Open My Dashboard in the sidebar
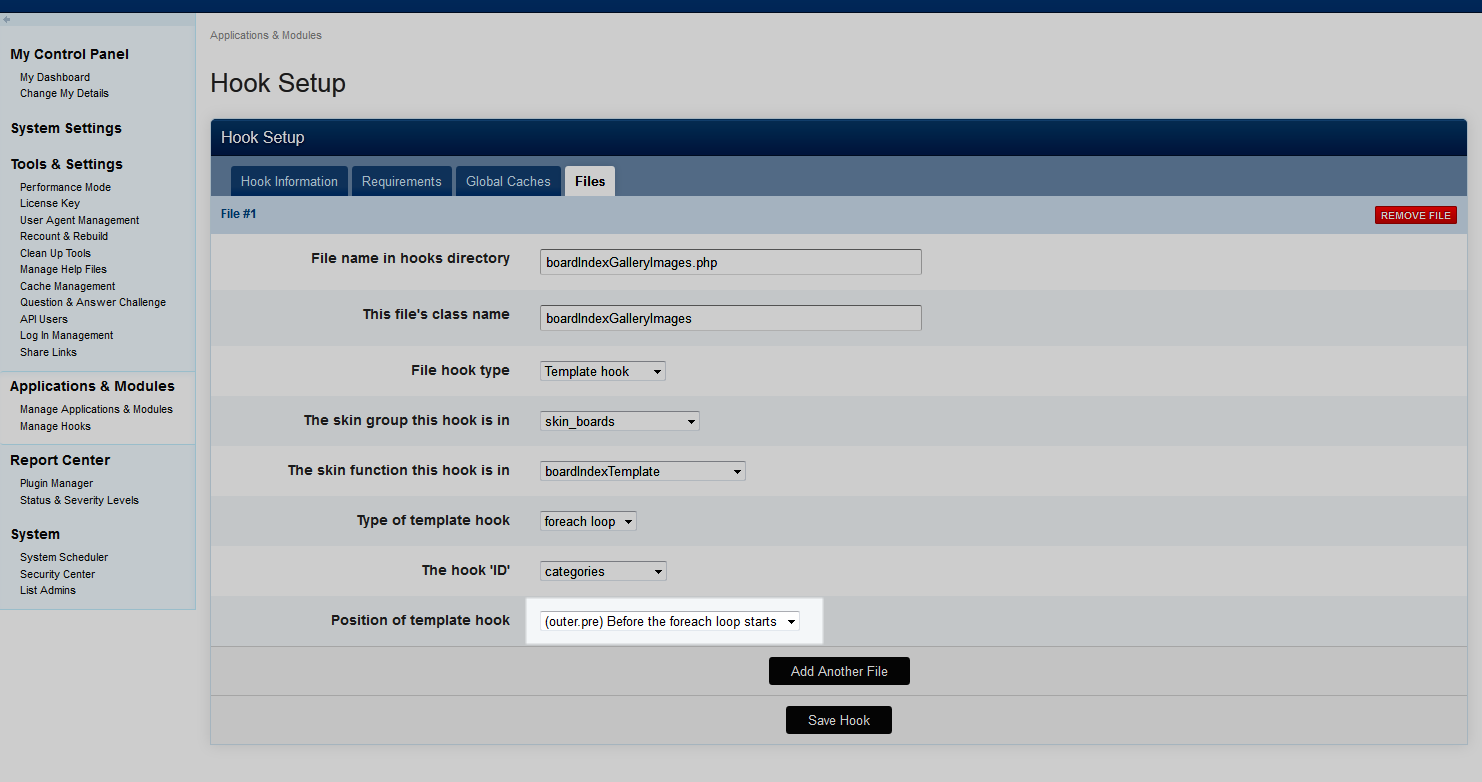 [55, 77]
